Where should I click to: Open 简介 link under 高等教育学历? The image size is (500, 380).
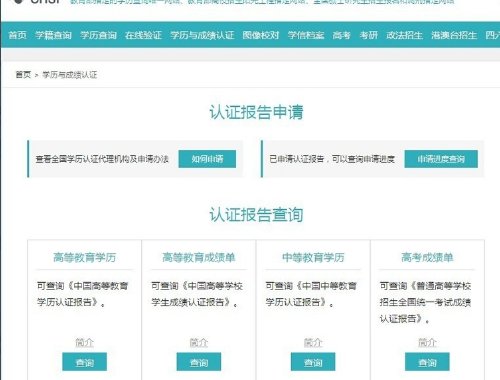[x=85, y=342]
